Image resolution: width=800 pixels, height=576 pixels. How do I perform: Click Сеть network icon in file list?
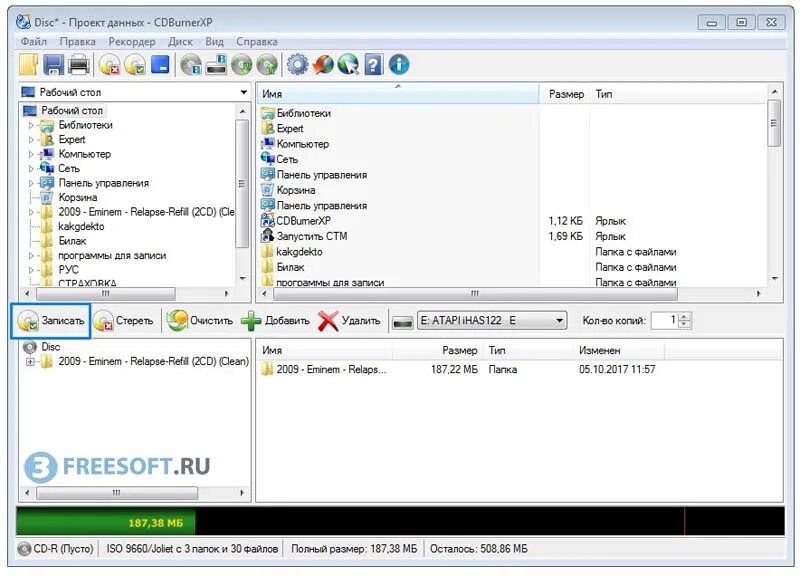(267, 159)
